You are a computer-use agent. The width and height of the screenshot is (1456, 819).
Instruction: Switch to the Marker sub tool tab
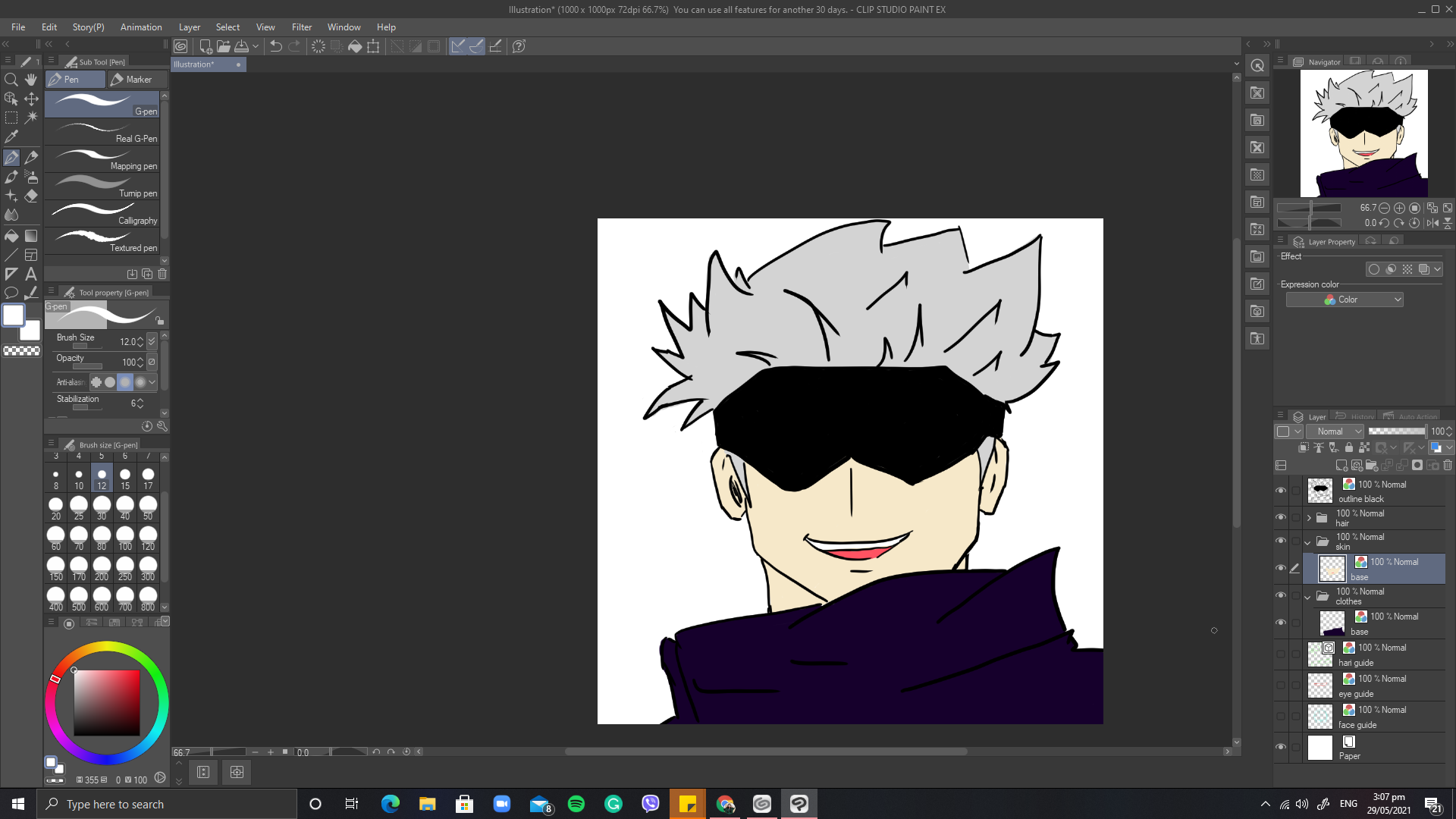pyautogui.click(x=132, y=80)
